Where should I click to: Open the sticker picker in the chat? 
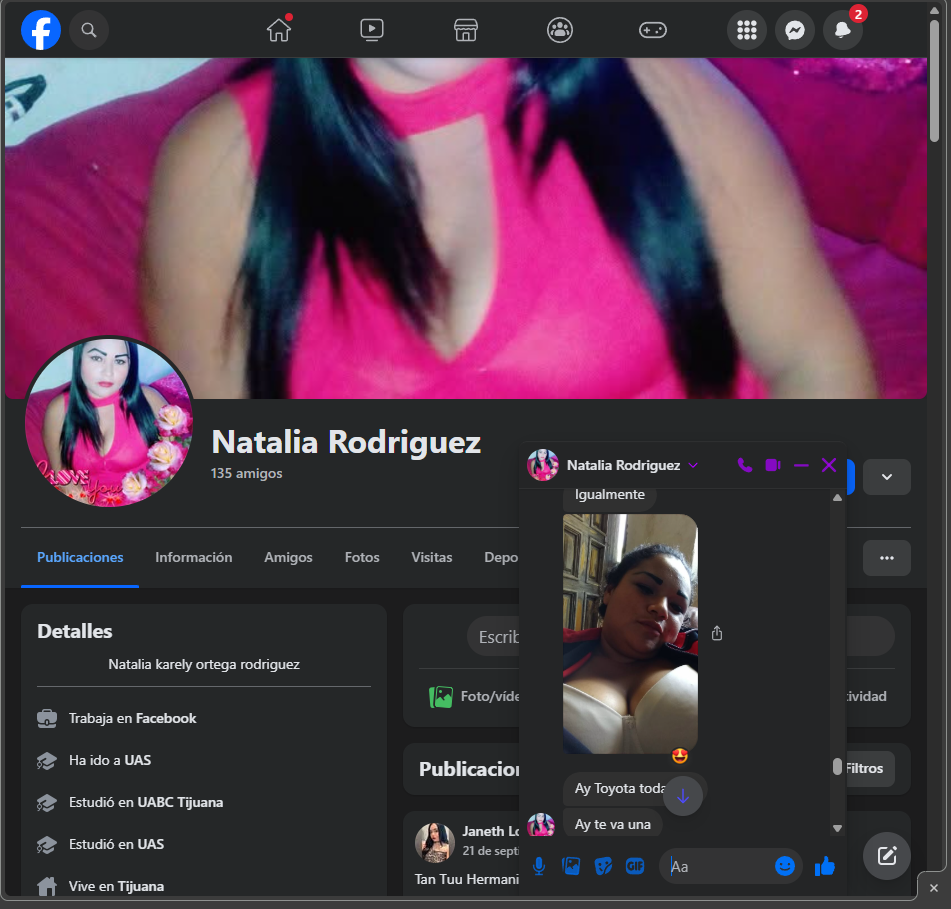[603, 866]
